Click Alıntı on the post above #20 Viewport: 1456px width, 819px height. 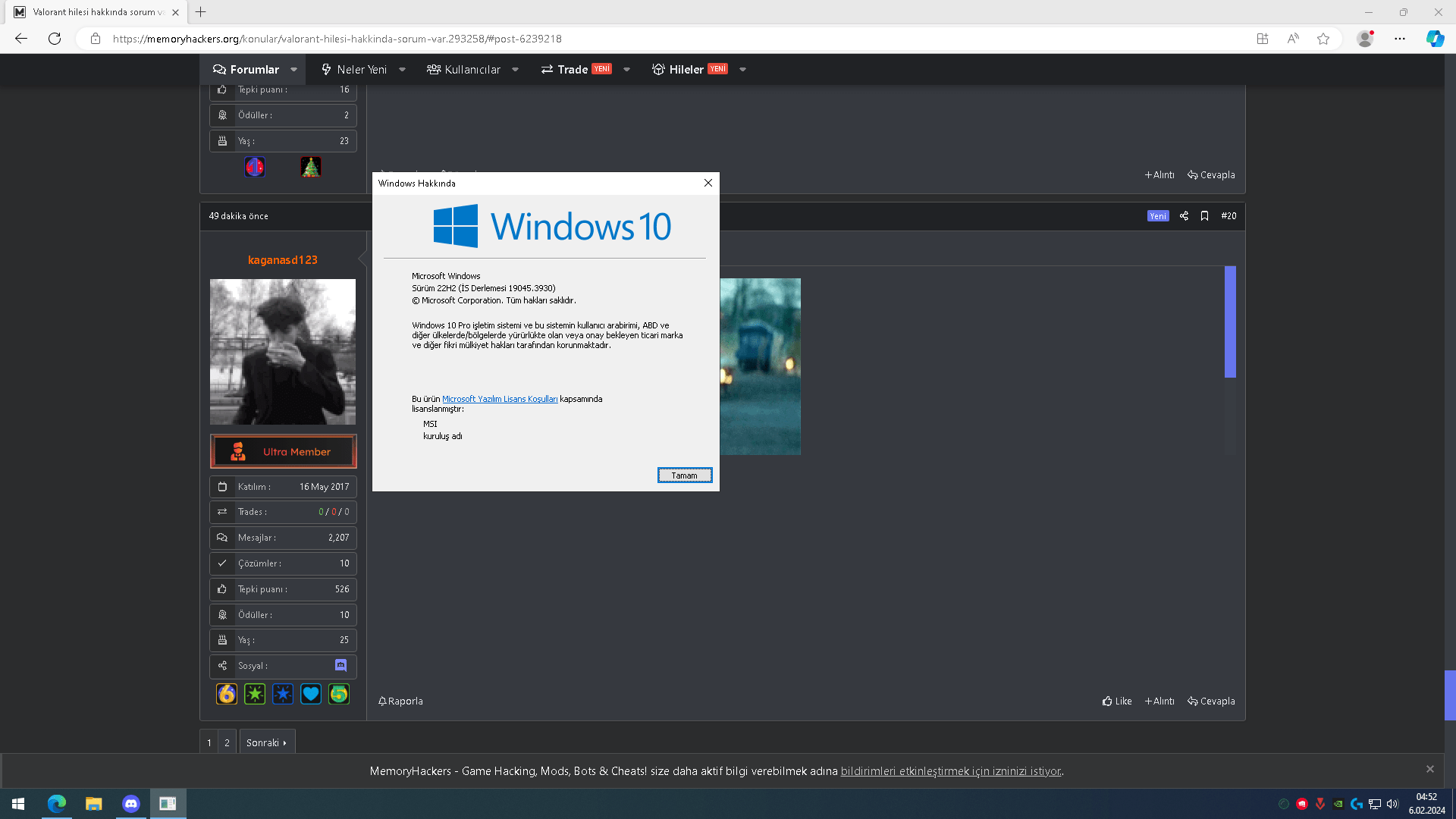pos(1159,174)
